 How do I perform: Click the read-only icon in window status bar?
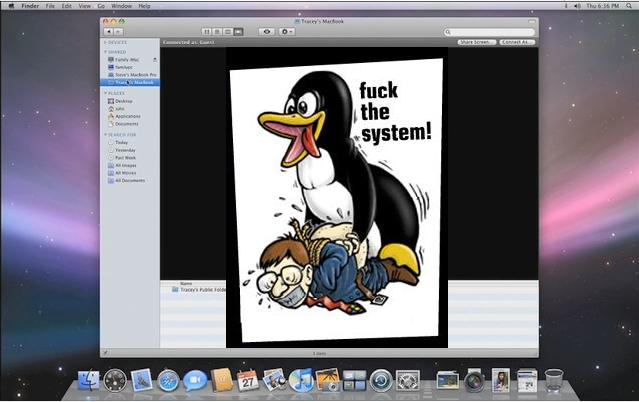(x=106, y=353)
